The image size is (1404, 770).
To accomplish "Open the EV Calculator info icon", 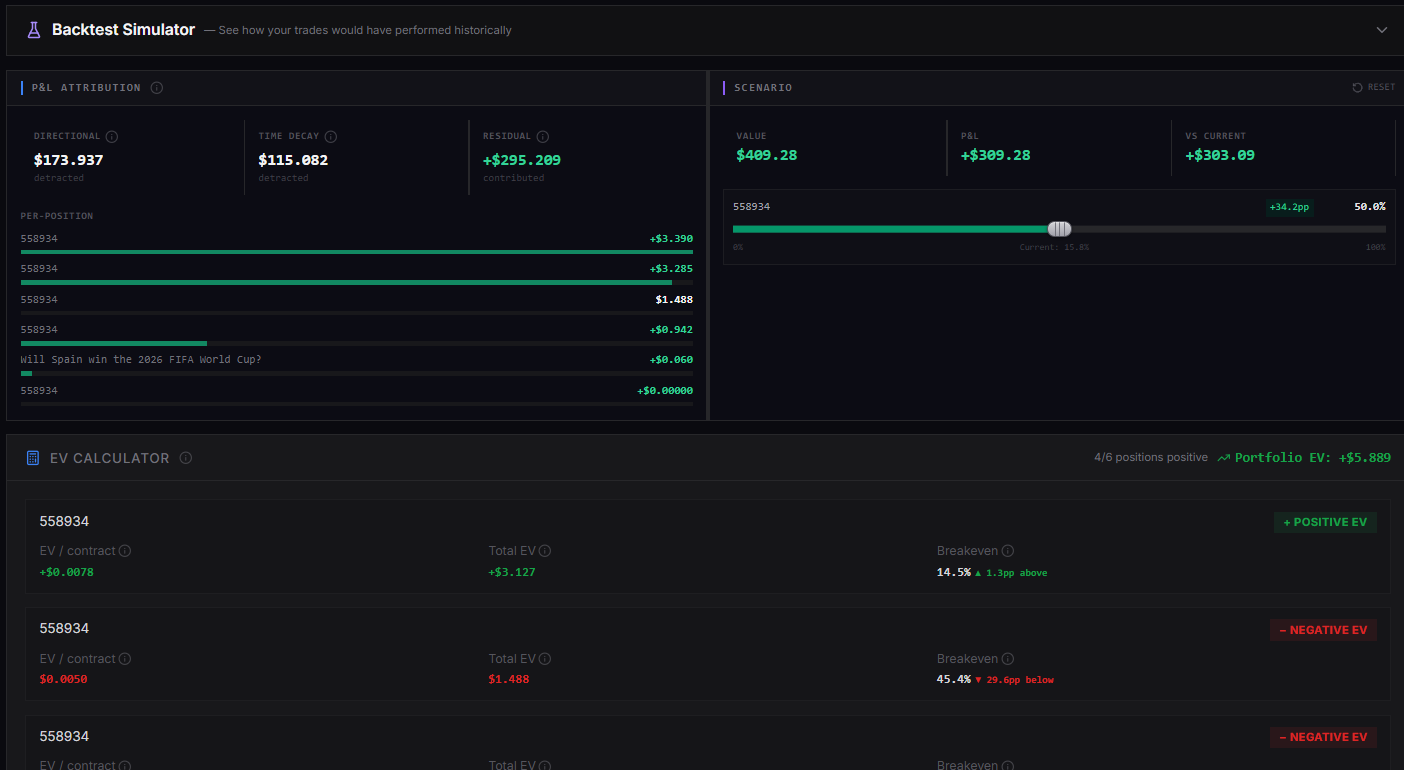I will (x=186, y=458).
